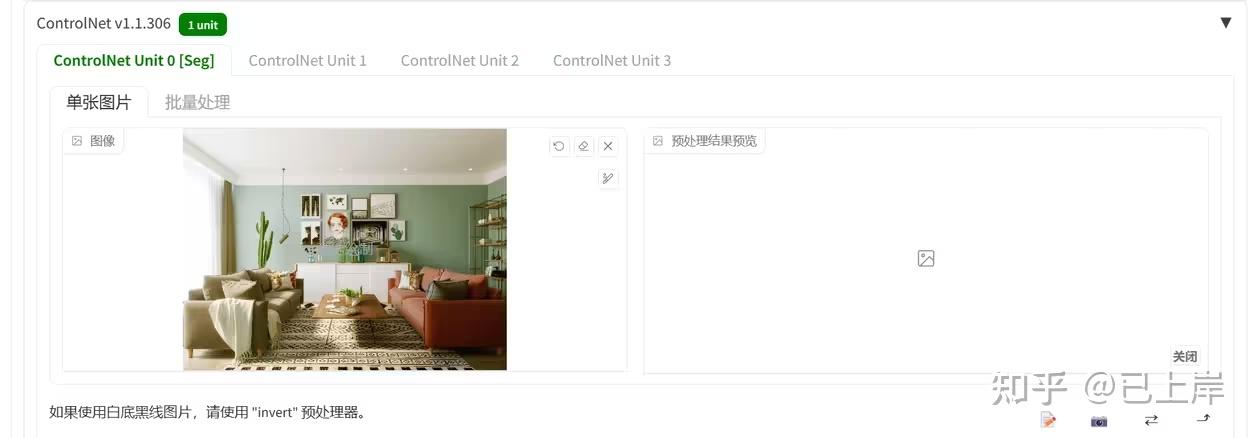This screenshot has width=1256, height=438.
Task: Remove the uploaded image with the X icon
Action: tap(608, 146)
